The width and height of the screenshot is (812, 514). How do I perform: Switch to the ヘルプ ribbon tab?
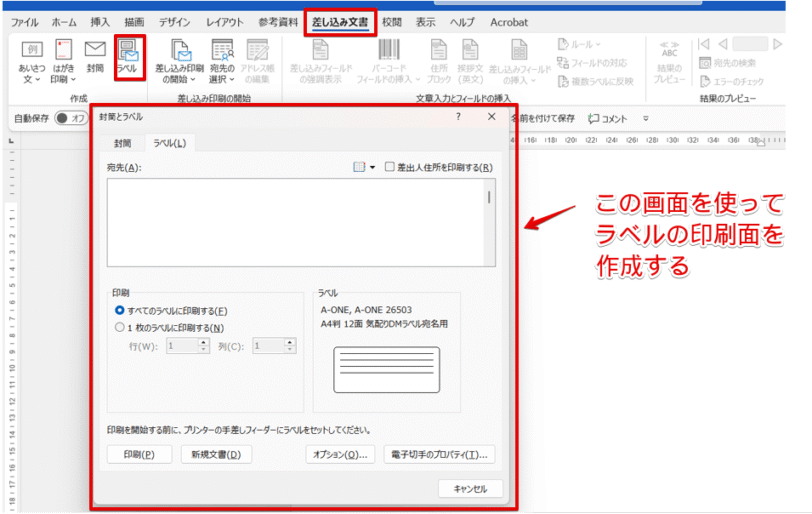pos(462,22)
